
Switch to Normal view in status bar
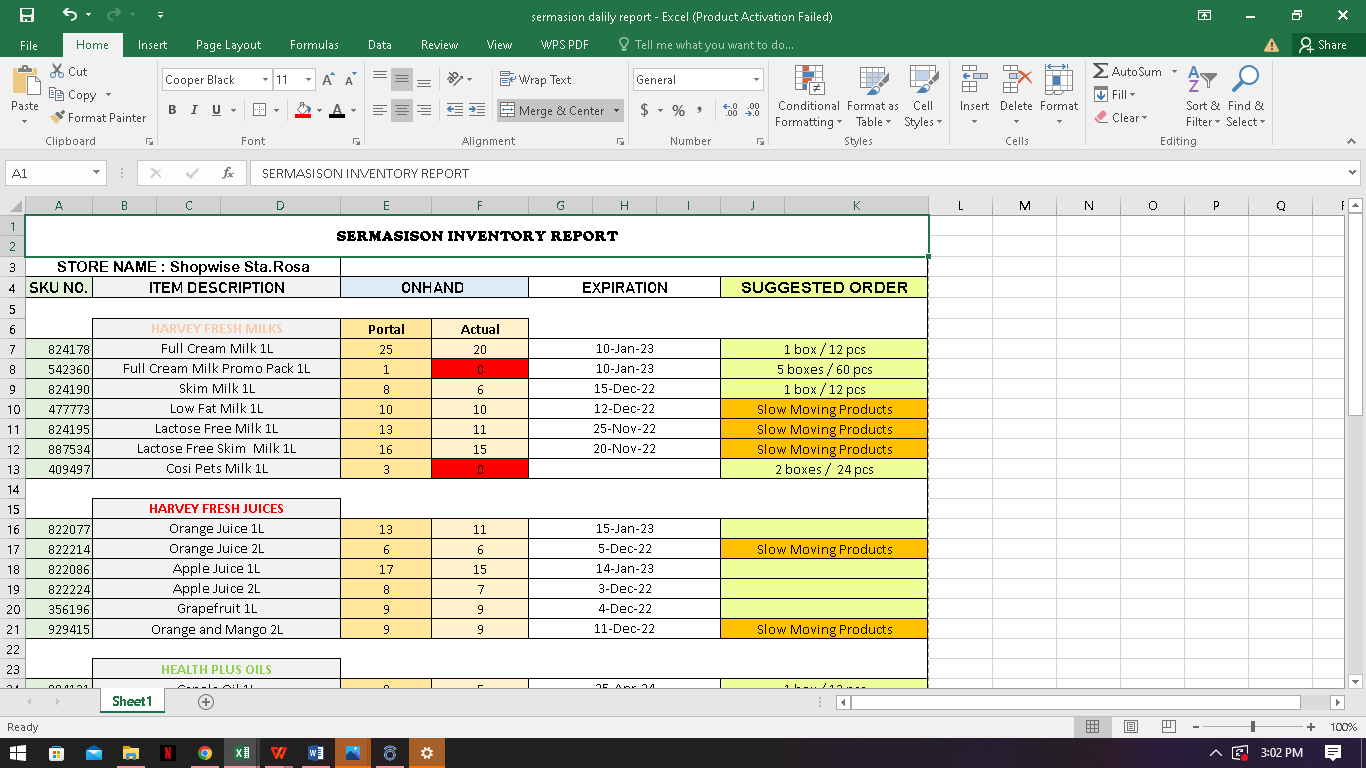[1093, 727]
